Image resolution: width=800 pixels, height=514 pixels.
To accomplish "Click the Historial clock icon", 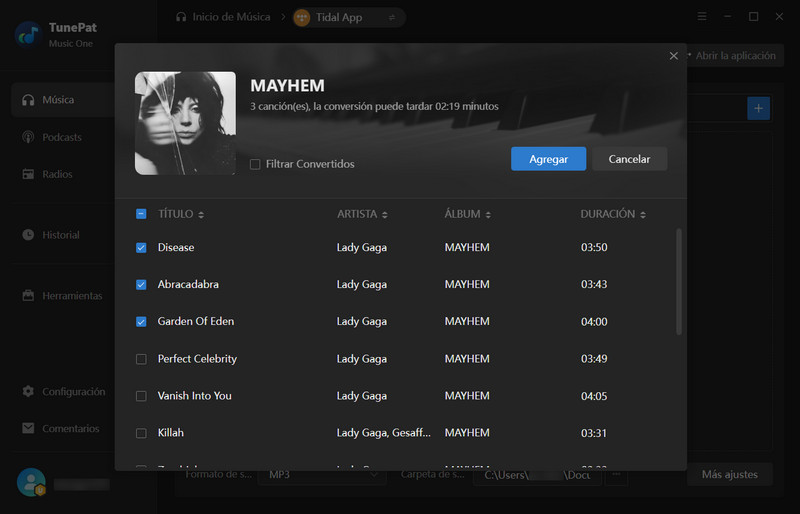I will pyautogui.click(x=28, y=235).
